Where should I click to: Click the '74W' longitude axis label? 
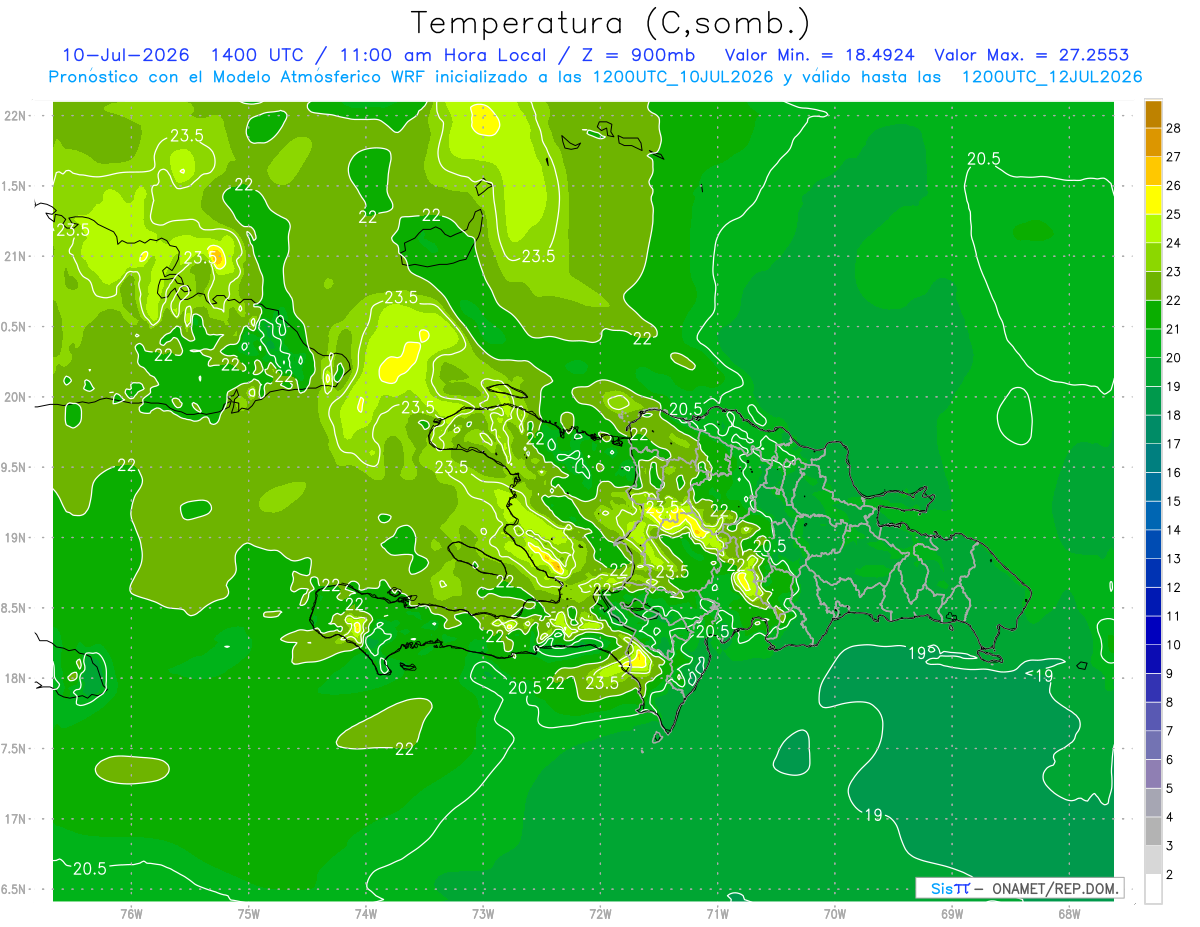tap(366, 913)
